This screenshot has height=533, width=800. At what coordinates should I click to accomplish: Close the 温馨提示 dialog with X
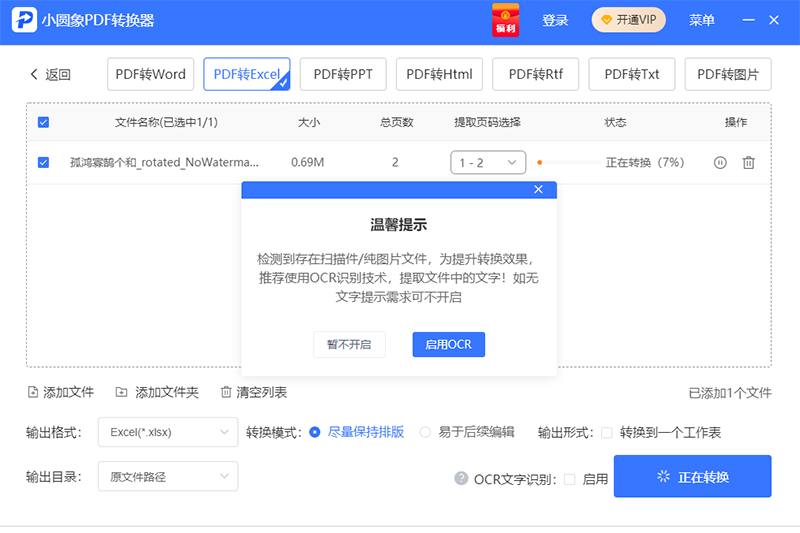(x=538, y=190)
